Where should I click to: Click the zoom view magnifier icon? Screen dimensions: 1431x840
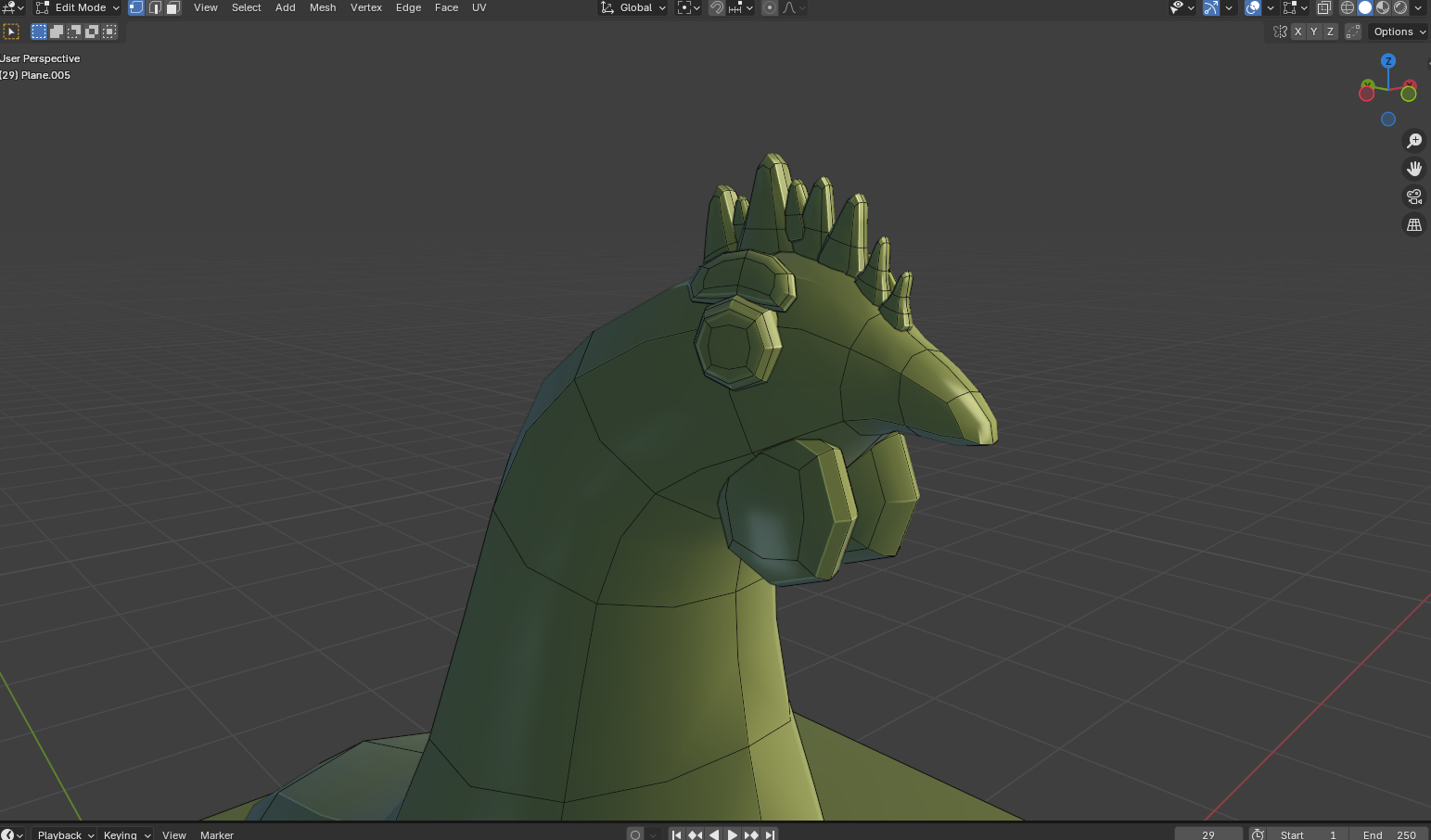click(1414, 141)
